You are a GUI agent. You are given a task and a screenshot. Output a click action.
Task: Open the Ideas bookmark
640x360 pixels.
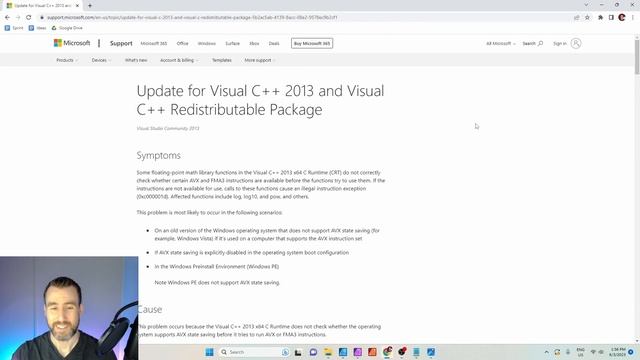pyautogui.click(x=38, y=28)
